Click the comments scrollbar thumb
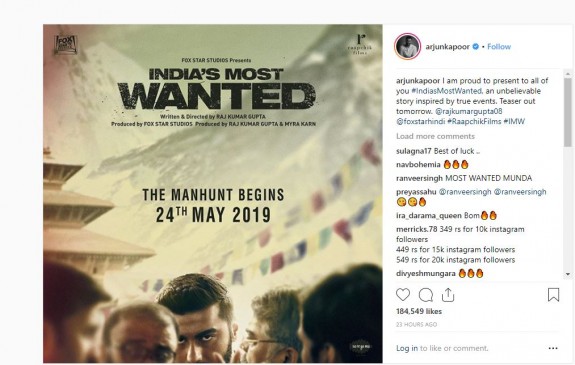 568,112
